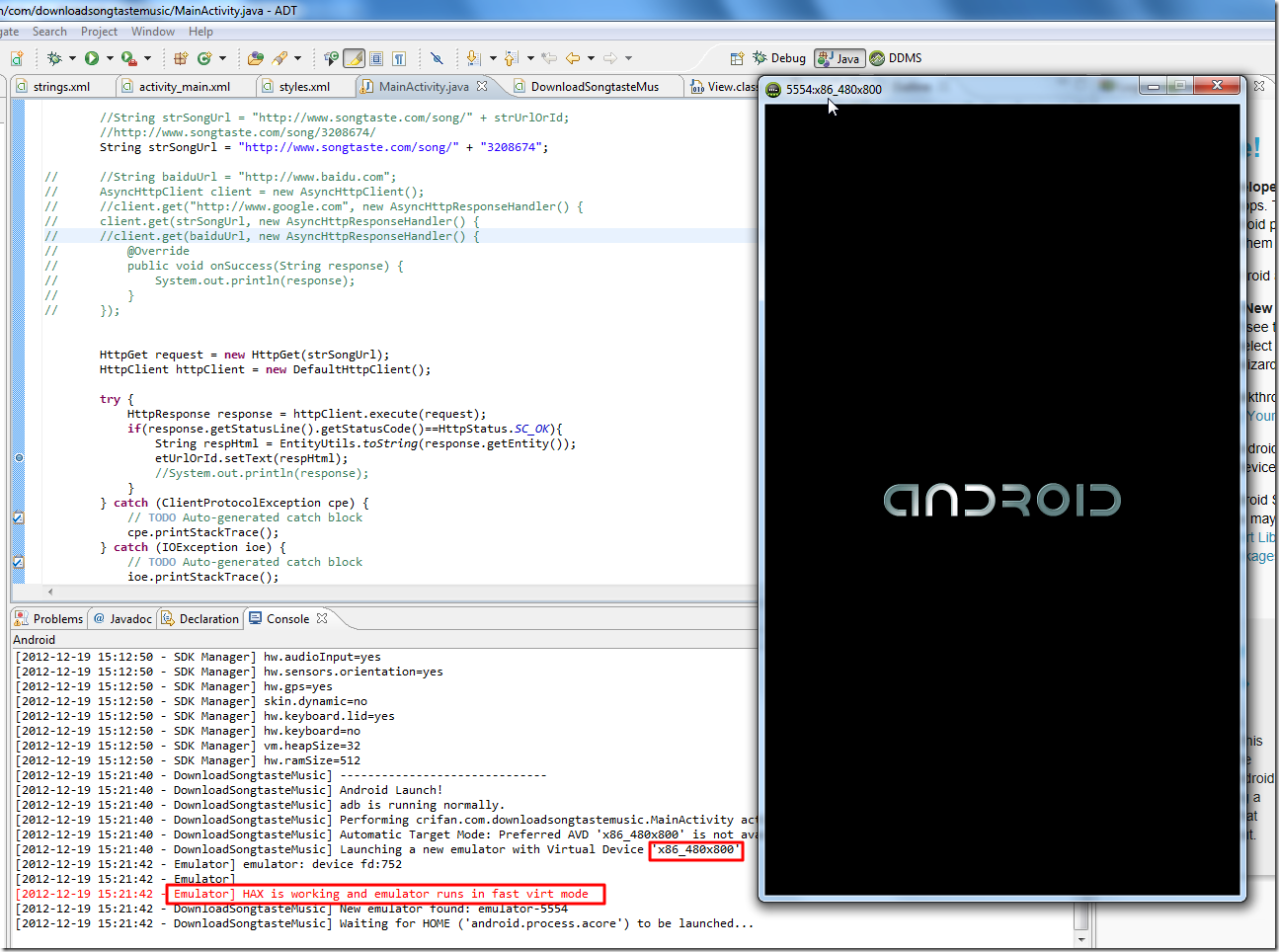The width and height of the screenshot is (1279, 952).
Task: Open the Run button dropdown arrow
Action: coord(110,58)
